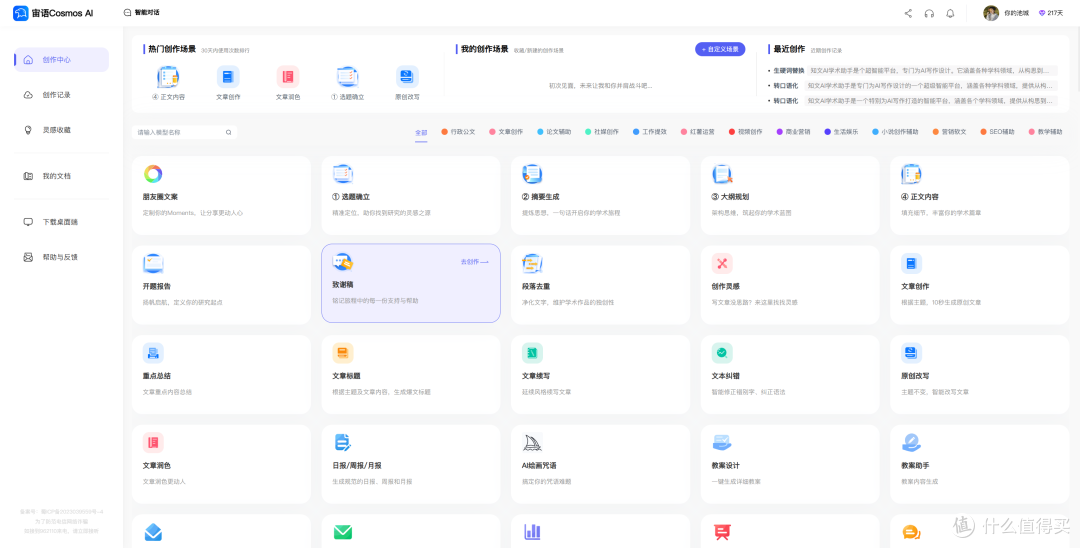Click 去创作 on the 致谢稿 card
The width and height of the screenshot is (1080, 548).
pos(475,262)
